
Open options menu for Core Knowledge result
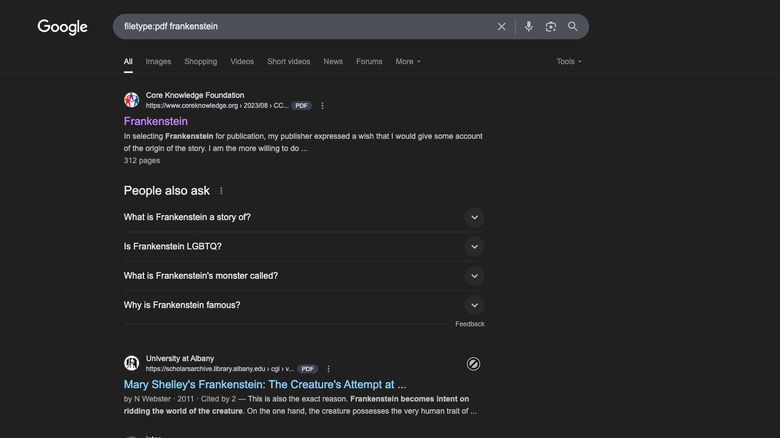[x=322, y=105]
